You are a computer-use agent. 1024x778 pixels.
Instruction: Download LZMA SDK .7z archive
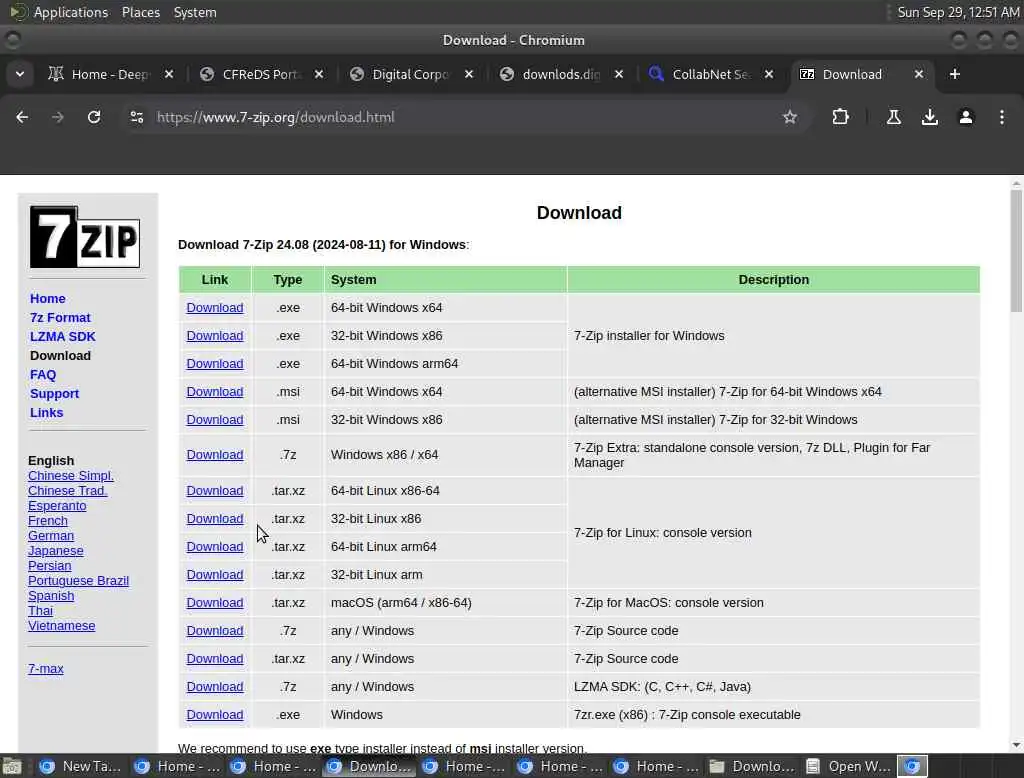tap(215, 687)
